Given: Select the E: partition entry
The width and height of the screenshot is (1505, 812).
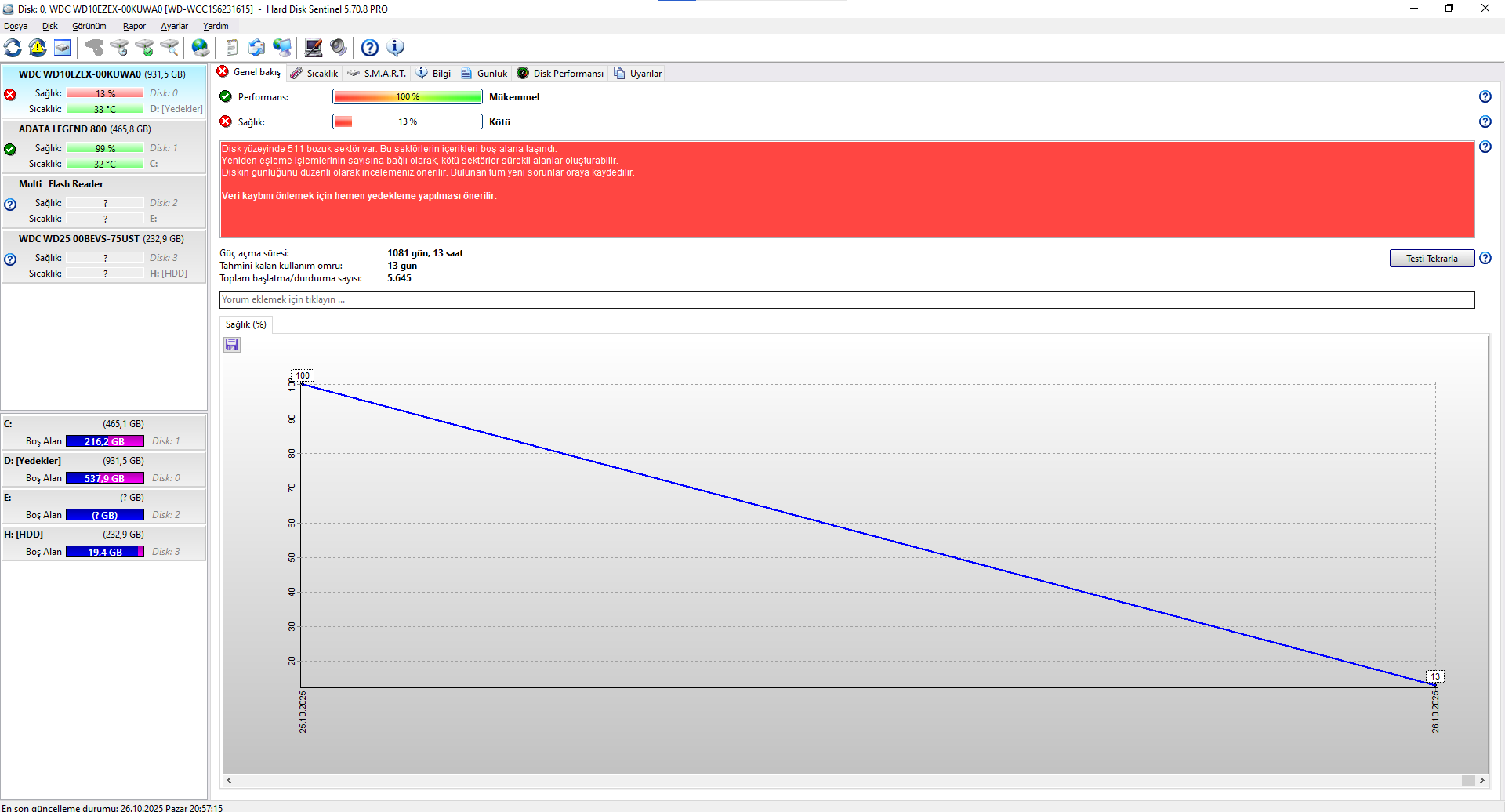Looking at the screenshot, I should 103,506.
